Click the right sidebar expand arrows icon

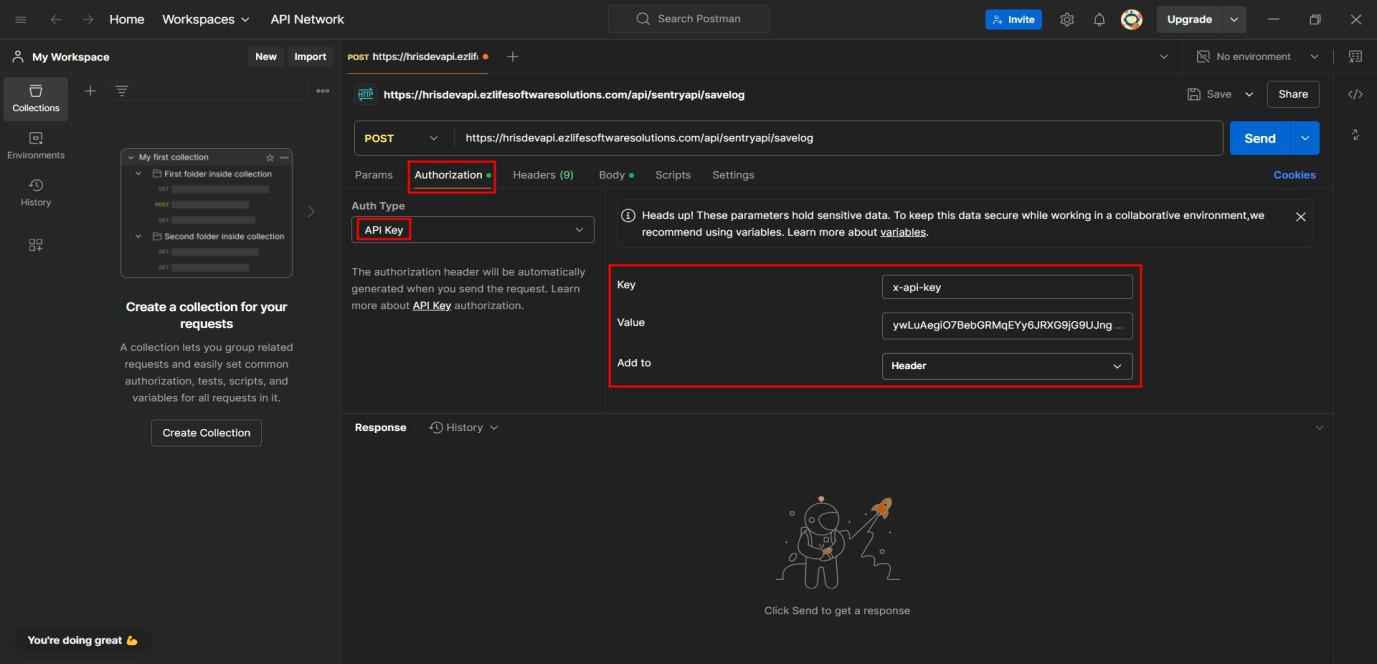[1355, 134]
